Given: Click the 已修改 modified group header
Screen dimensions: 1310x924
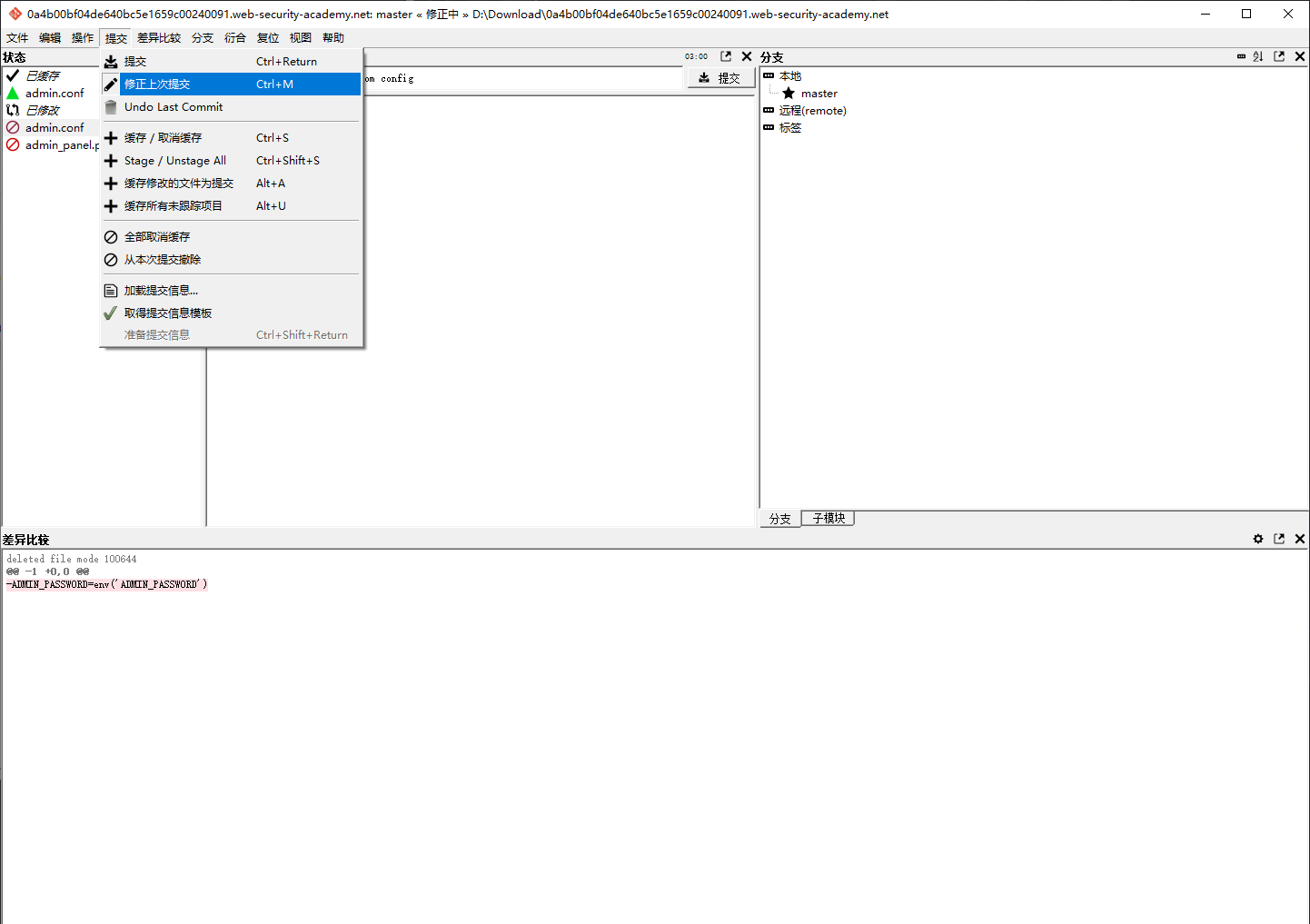Looking at the screenshot, I should [42, 110].
